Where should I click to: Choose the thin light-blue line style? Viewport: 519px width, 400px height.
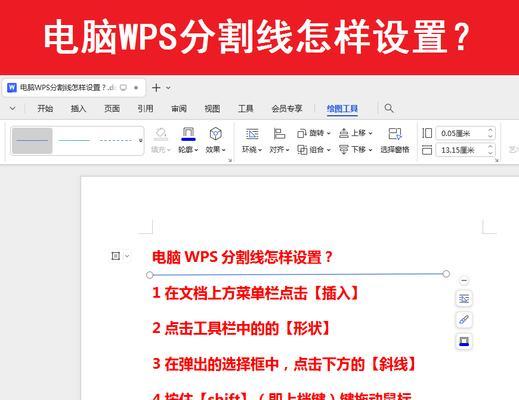pos(74,141)
